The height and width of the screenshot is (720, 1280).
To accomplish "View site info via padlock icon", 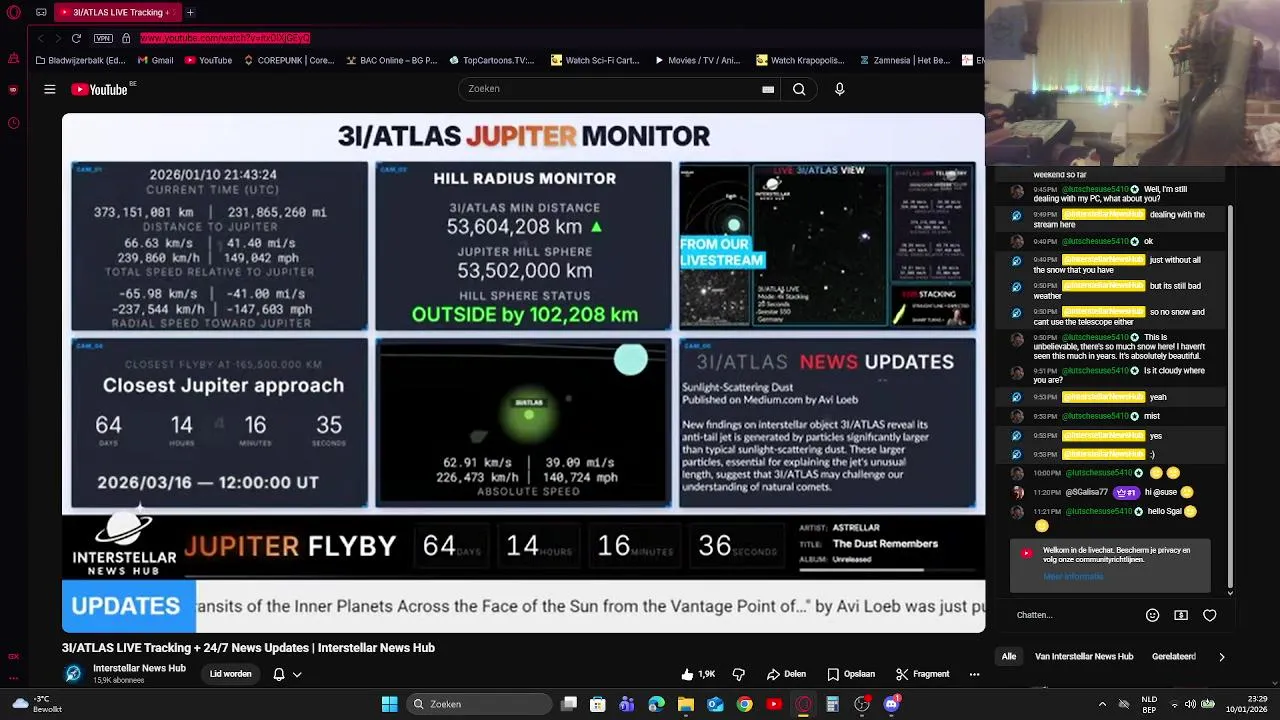I will 126,38.
